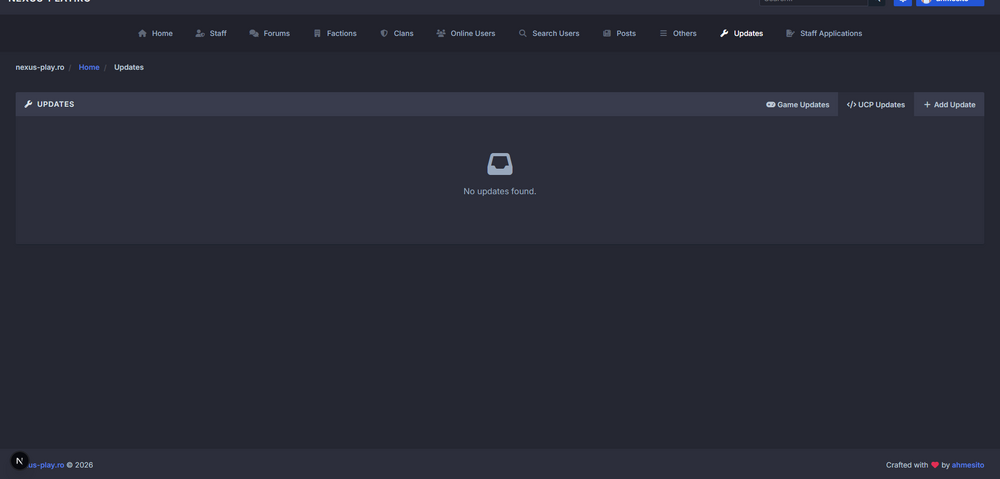The image size is (1000, 479).
Task: Click the Home breadcrumb link
Action: [x=89, y=67]
